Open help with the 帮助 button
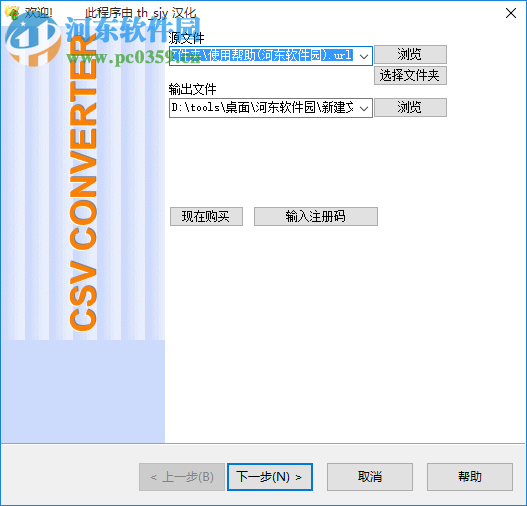The image size is (527, 506). pos(470,477)
